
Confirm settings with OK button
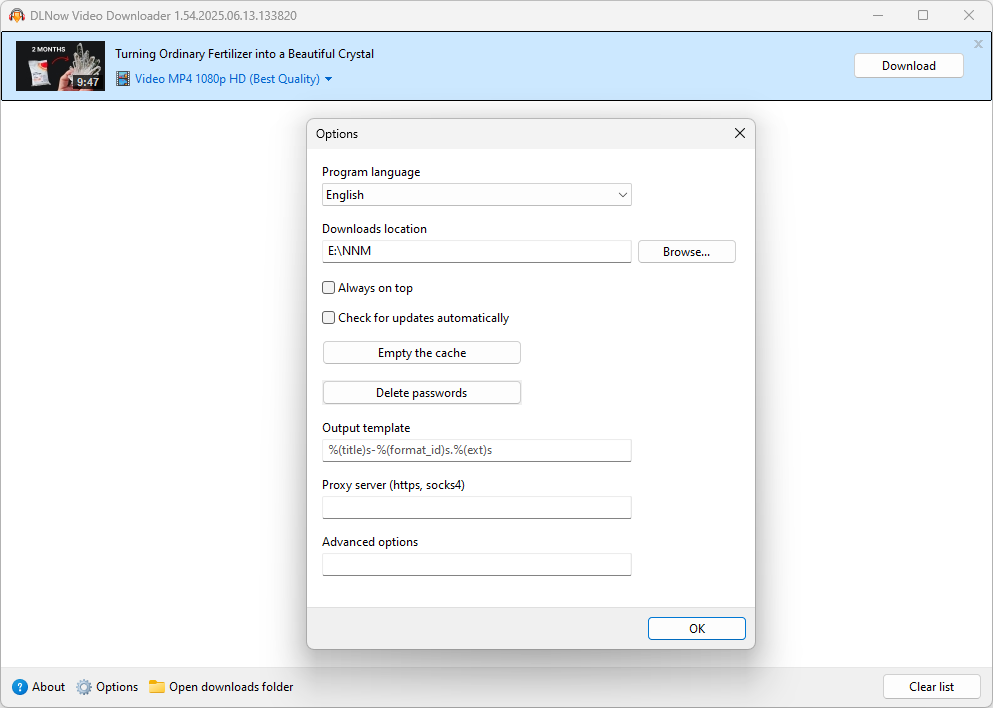tap(697, 628)
